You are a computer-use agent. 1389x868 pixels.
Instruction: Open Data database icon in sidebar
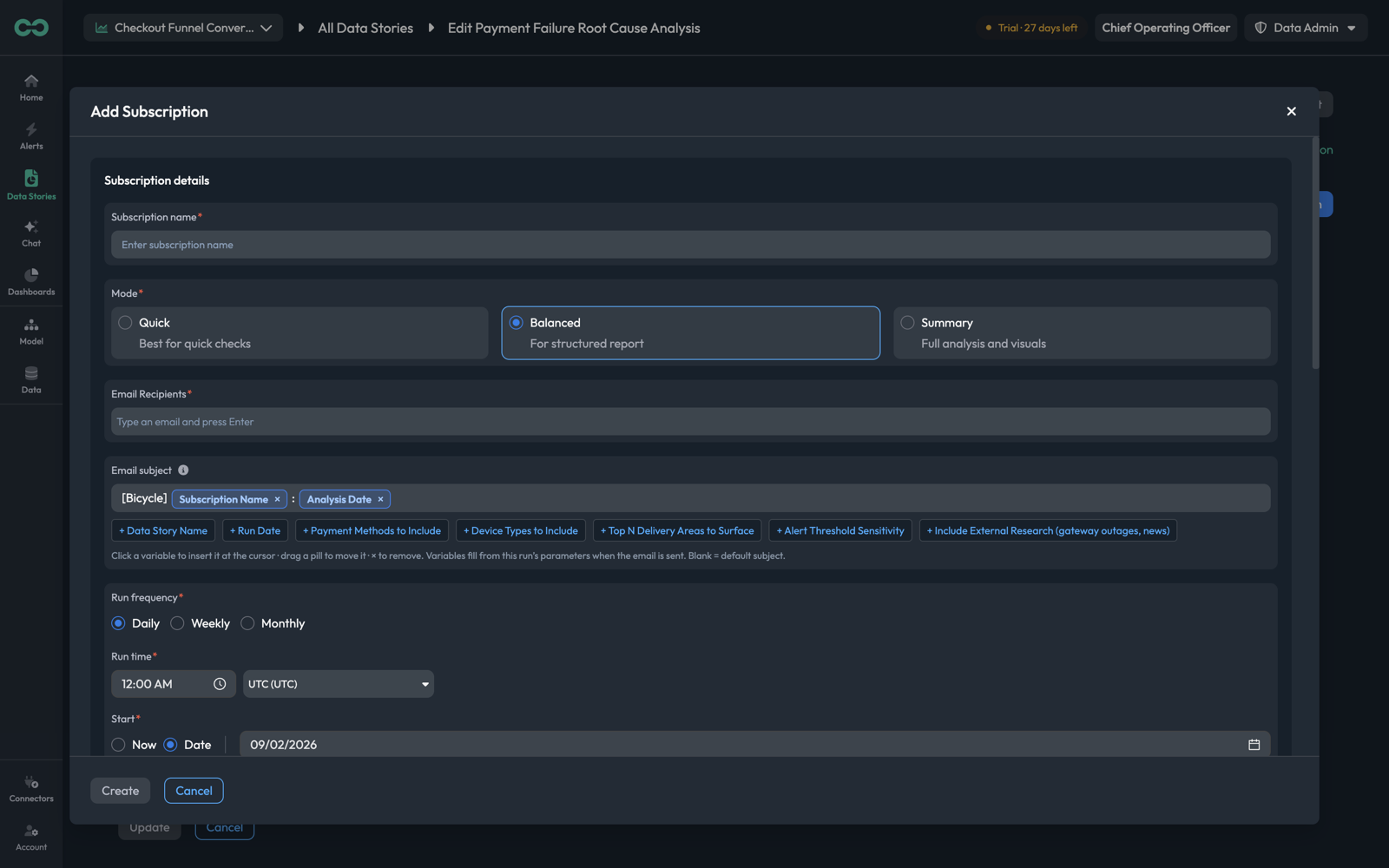tap(31, 374)
